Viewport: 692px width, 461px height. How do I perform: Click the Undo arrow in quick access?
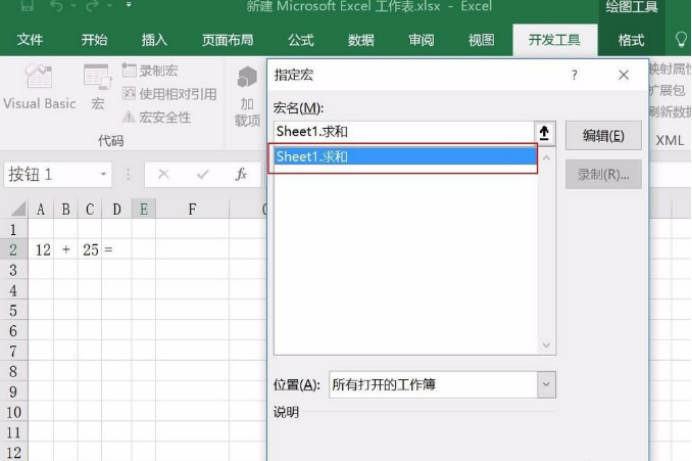[56, 6]
